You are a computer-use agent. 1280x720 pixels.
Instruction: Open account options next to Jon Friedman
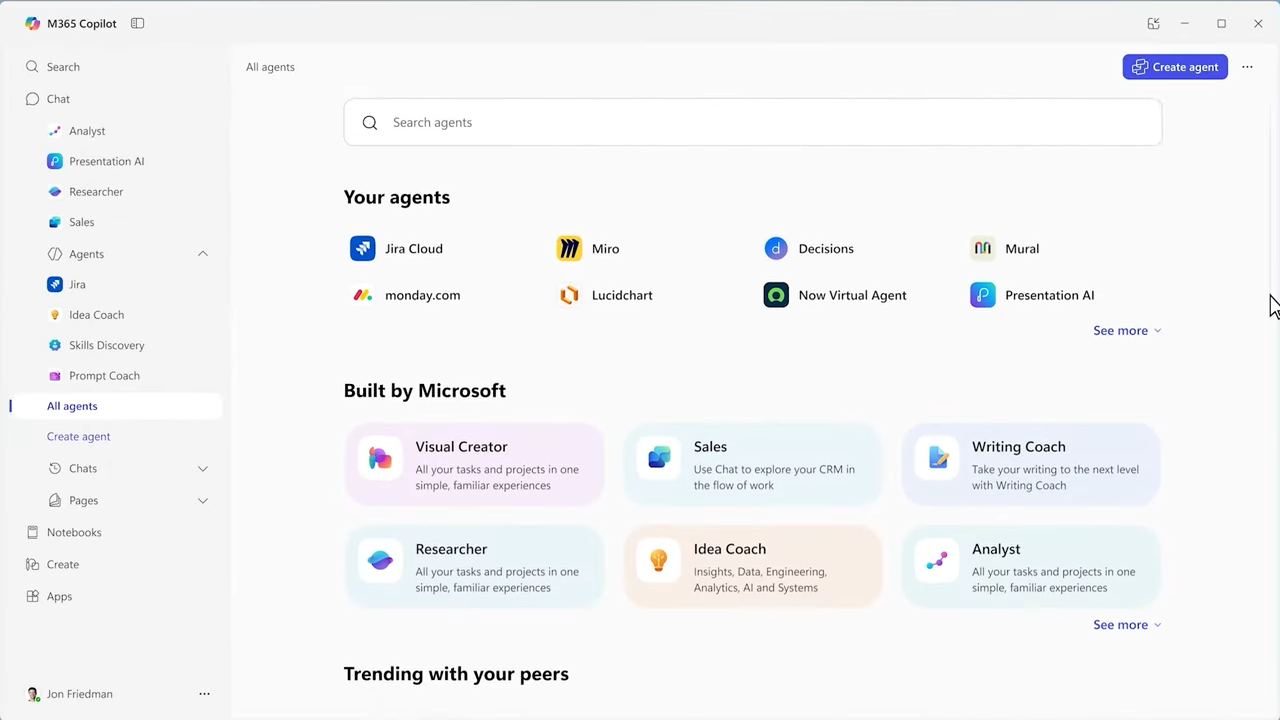coord(204,694)
